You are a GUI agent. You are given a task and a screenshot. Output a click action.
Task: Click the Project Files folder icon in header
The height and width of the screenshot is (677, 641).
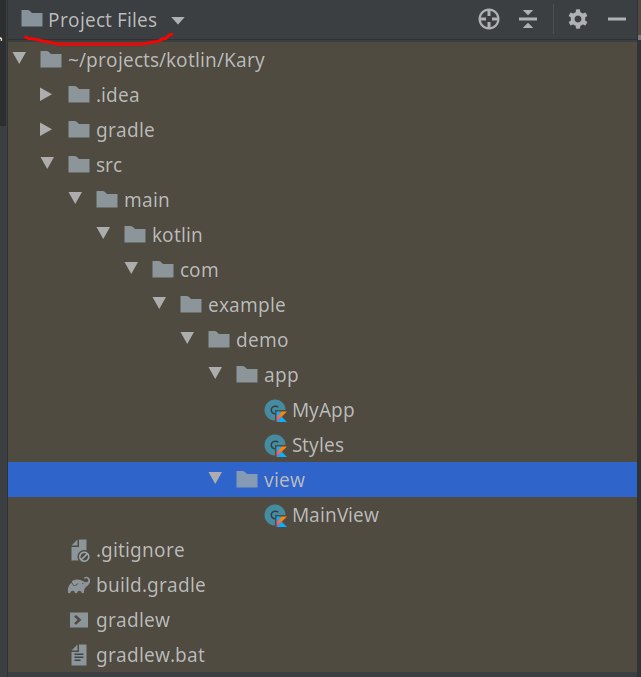(32, 19)
